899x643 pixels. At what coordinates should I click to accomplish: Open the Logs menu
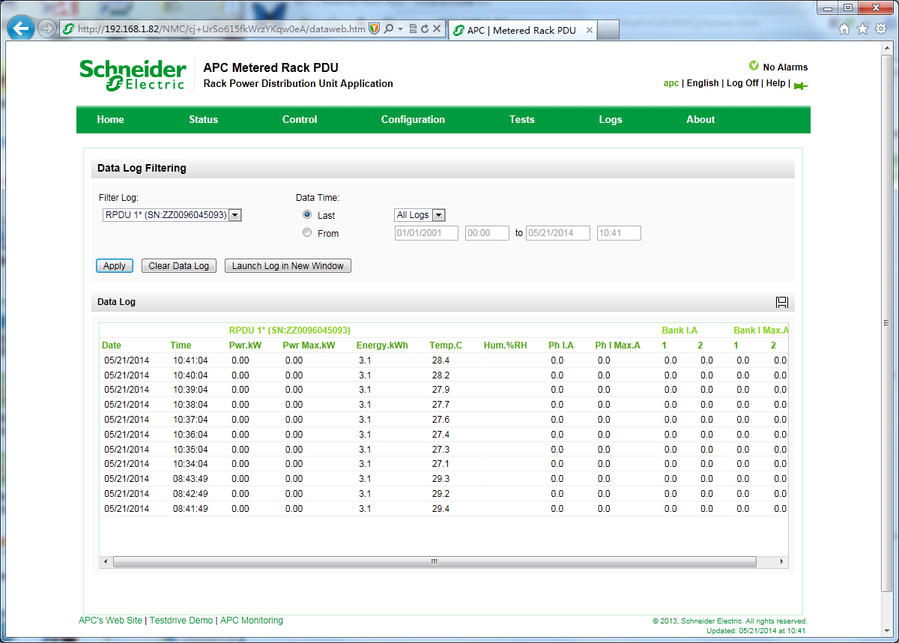click(x=610, y=120)
